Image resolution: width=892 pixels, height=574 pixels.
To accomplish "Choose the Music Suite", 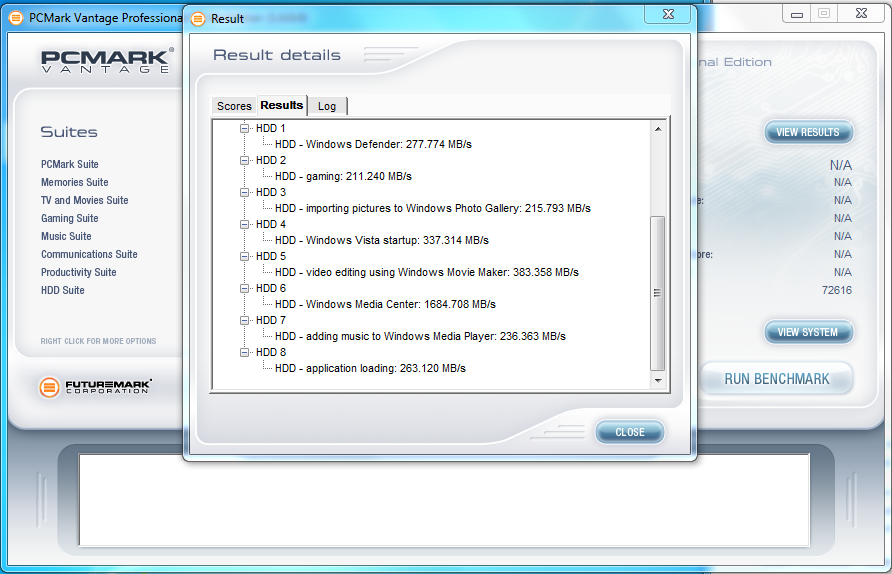I will [x=66, y=236].
